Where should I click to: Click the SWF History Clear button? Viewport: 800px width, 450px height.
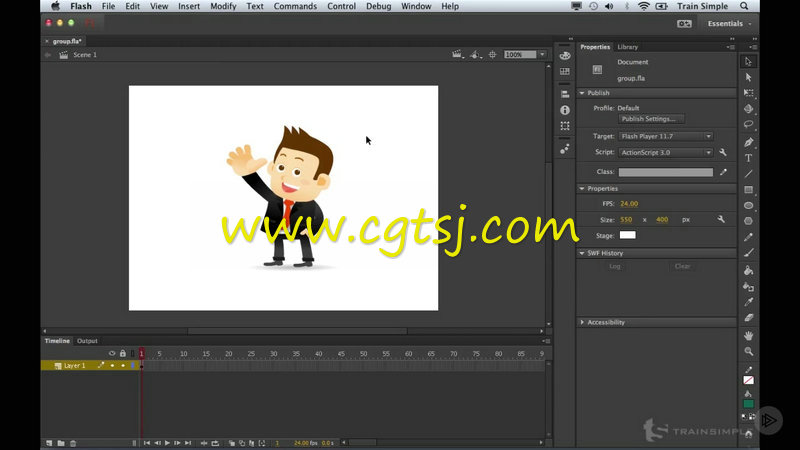click(x=682, y=266)
